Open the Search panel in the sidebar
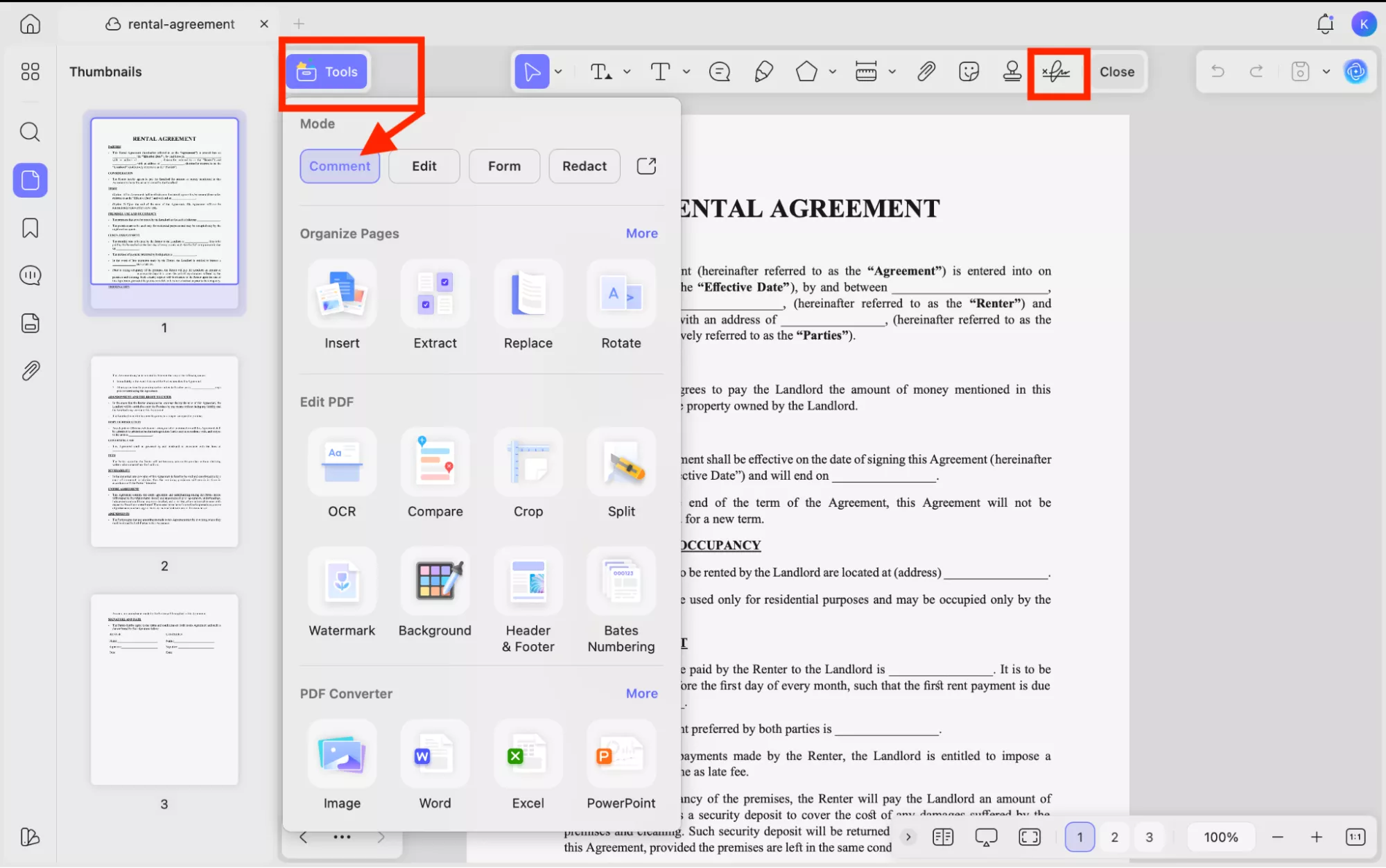The width and height of the screenshot is (1386, 868). (30, 132)
